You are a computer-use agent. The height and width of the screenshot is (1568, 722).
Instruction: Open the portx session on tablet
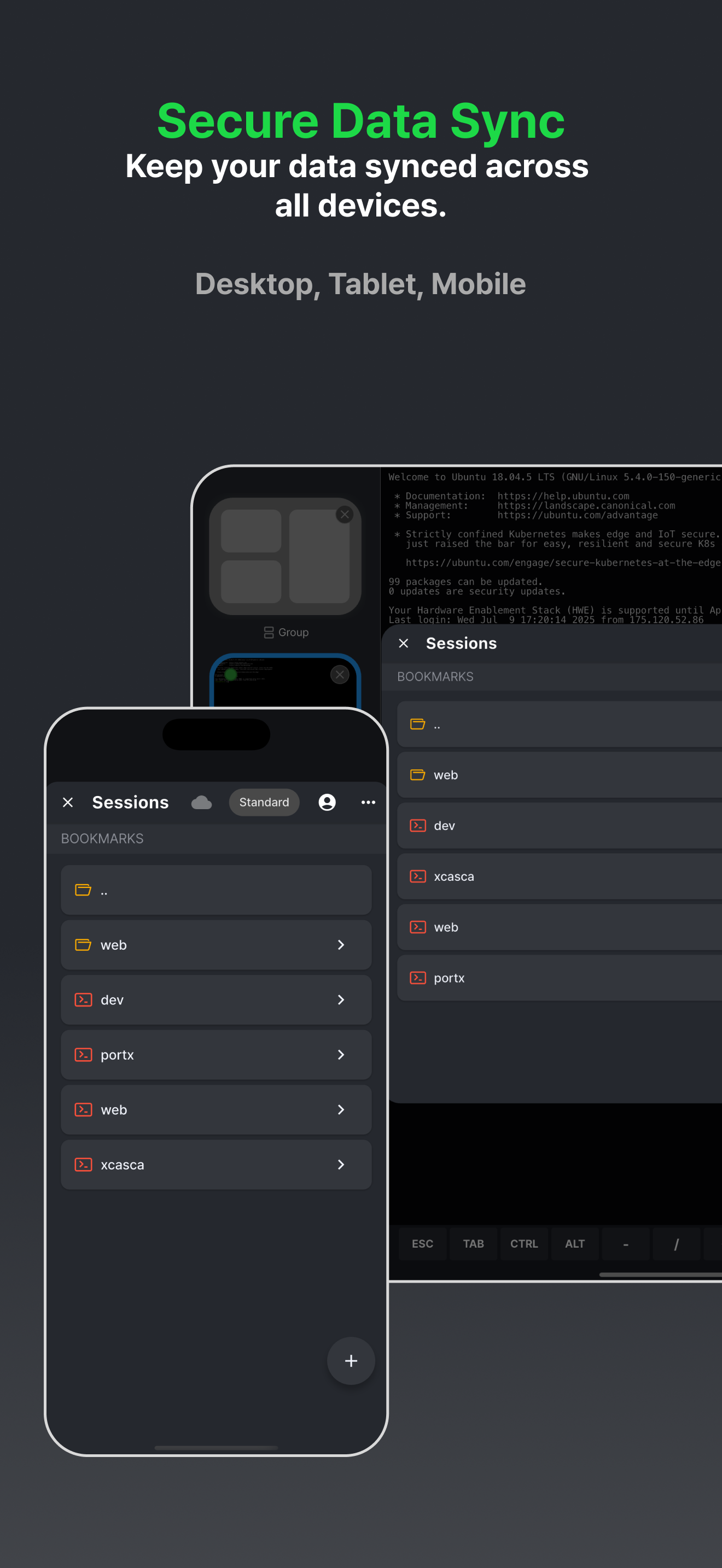point(560,978)
